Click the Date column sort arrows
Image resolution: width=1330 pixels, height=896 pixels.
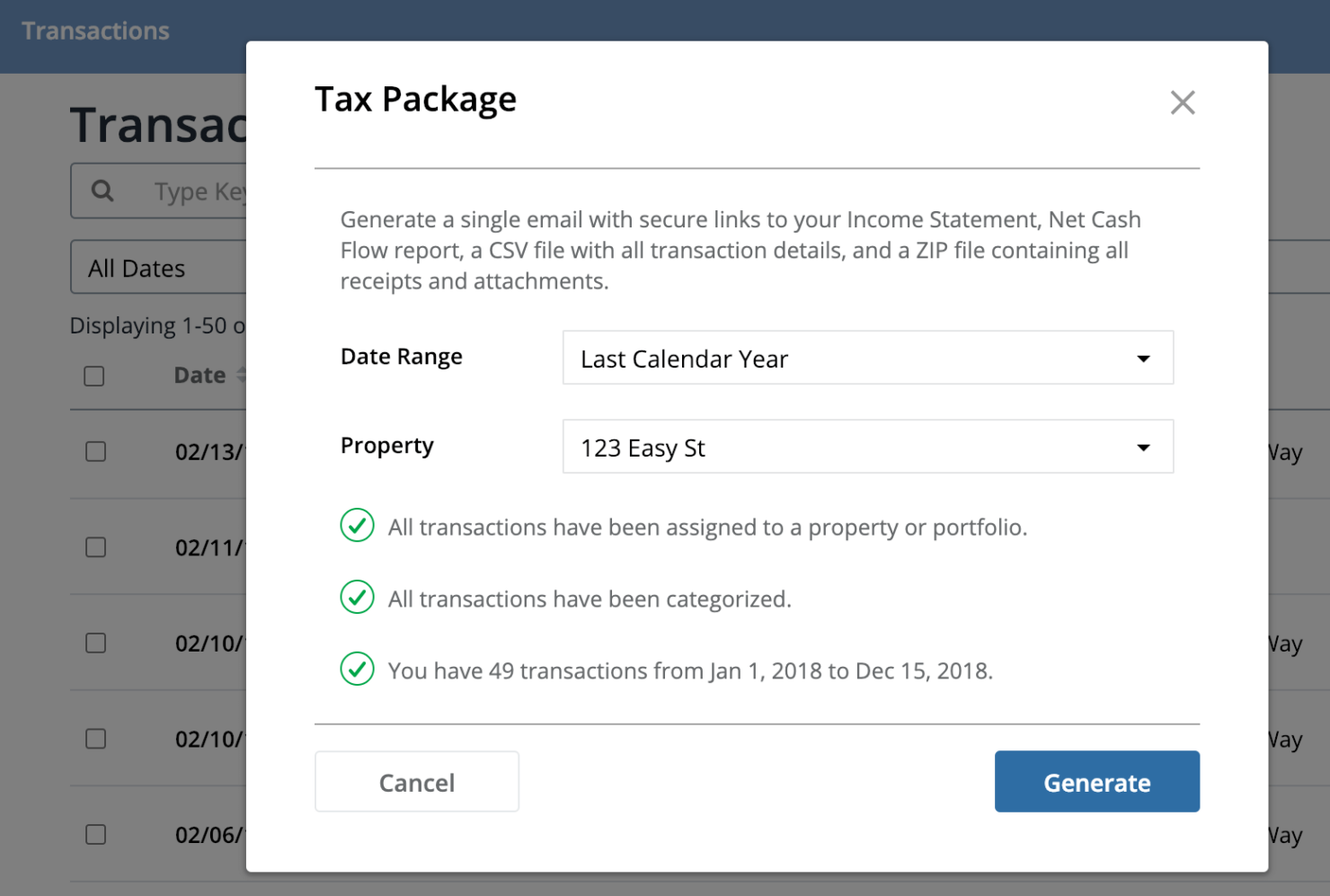[244, 375]
